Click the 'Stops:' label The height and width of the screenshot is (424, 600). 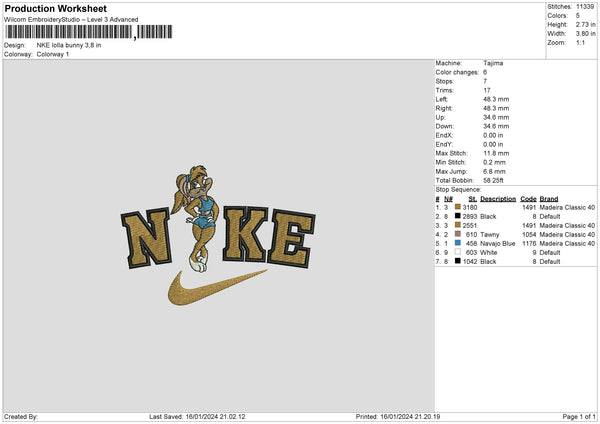[445, 81]
